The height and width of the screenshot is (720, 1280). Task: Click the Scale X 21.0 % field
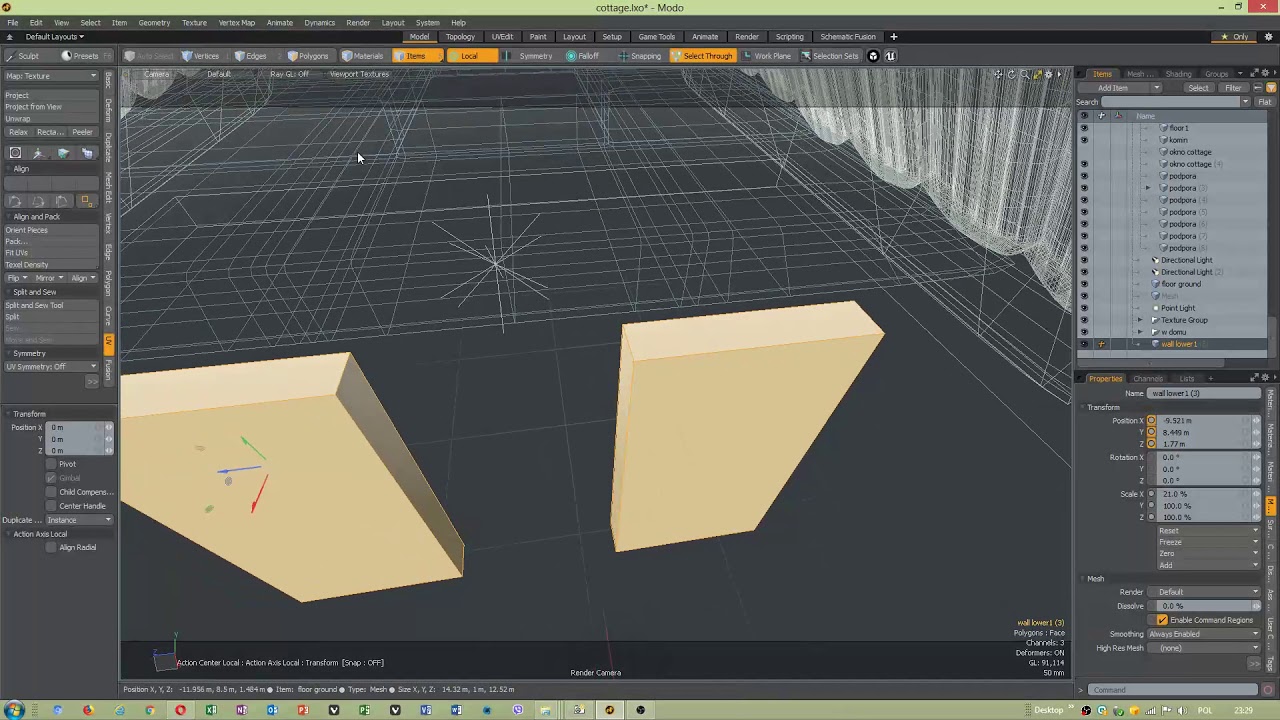(1203, 494)
